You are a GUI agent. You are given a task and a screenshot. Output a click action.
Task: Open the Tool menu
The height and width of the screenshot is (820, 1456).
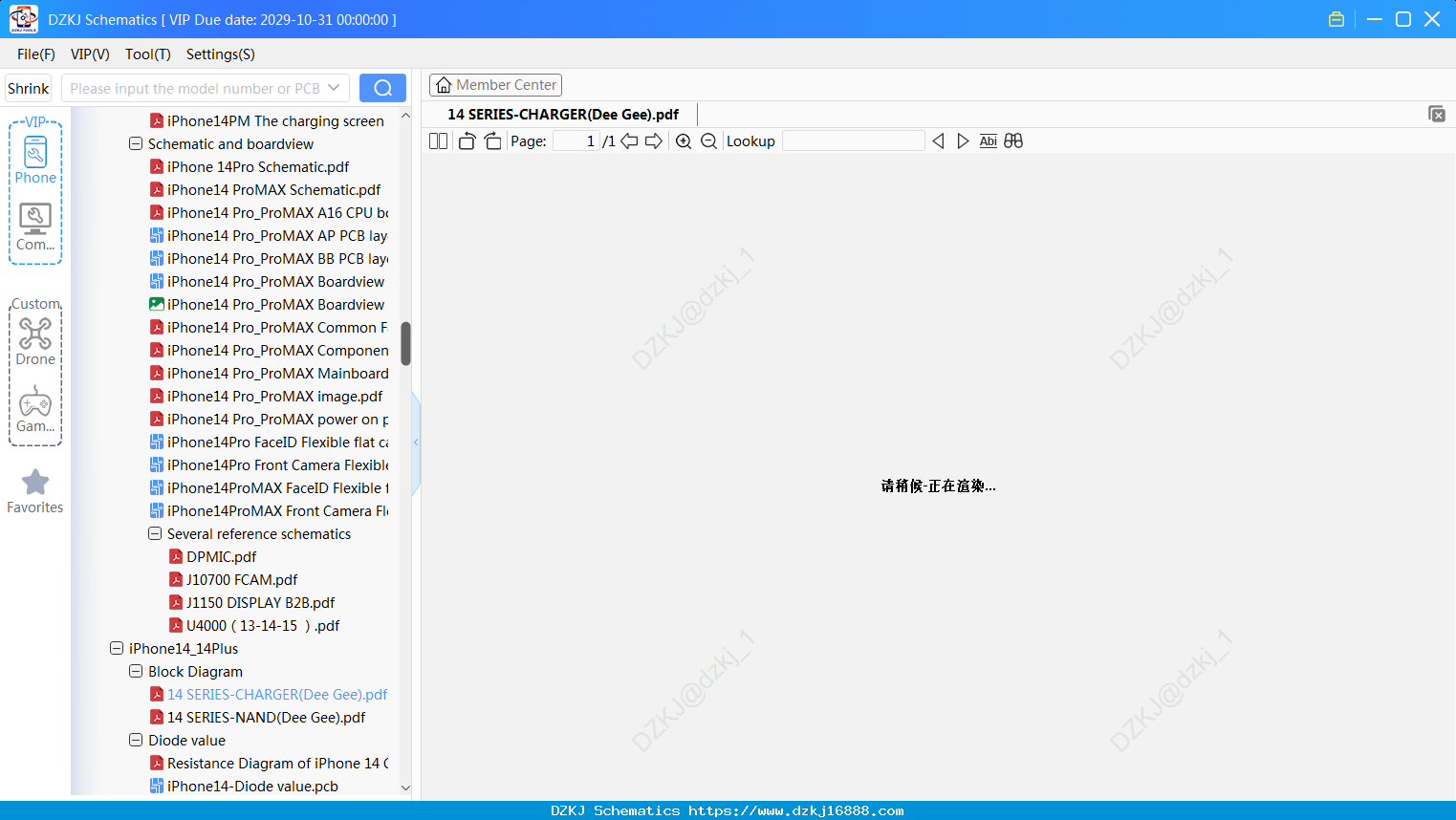(148, 54)
